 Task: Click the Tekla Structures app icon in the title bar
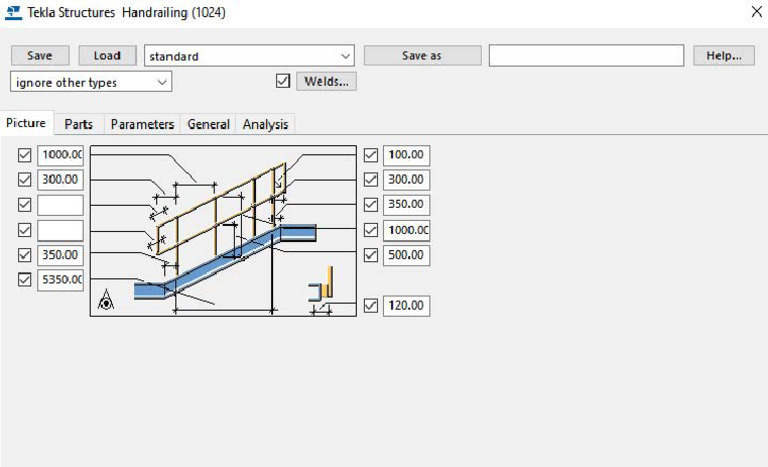coord(13,12)
